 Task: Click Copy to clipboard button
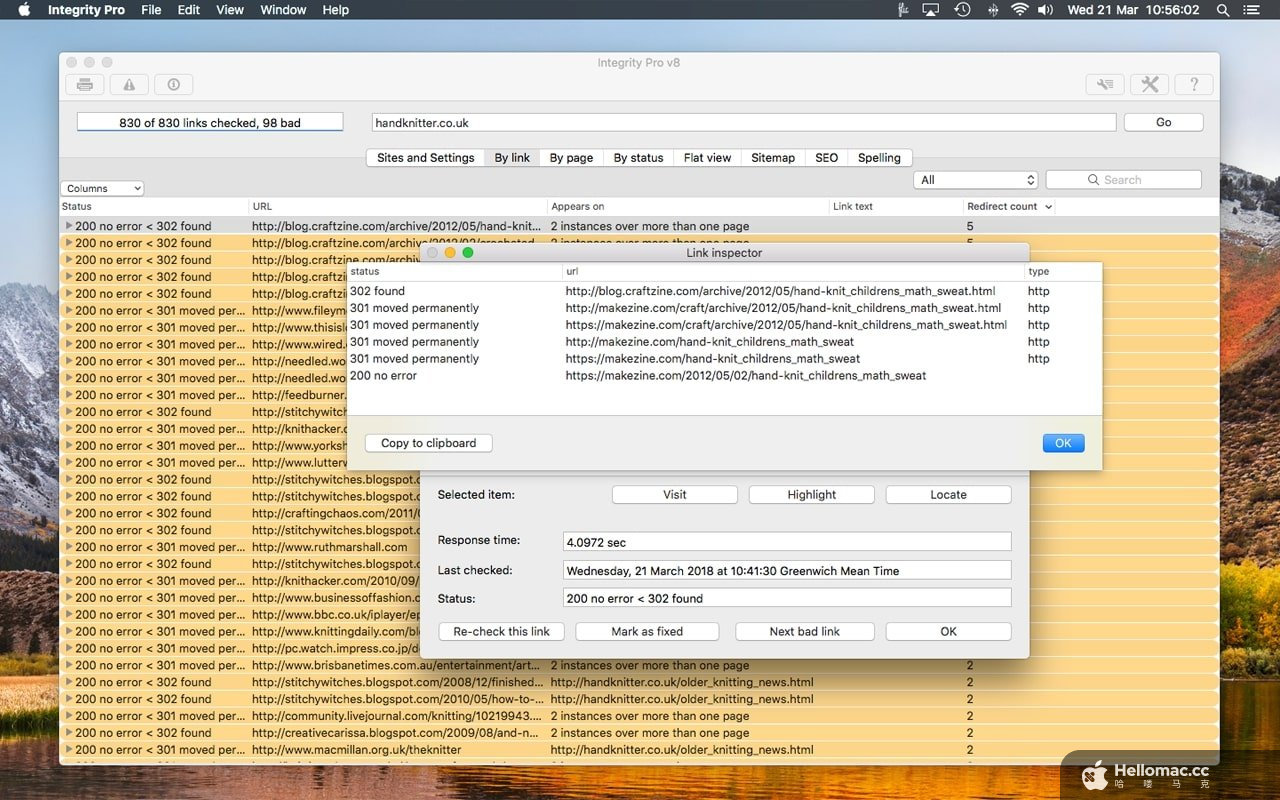click(428, 443)
